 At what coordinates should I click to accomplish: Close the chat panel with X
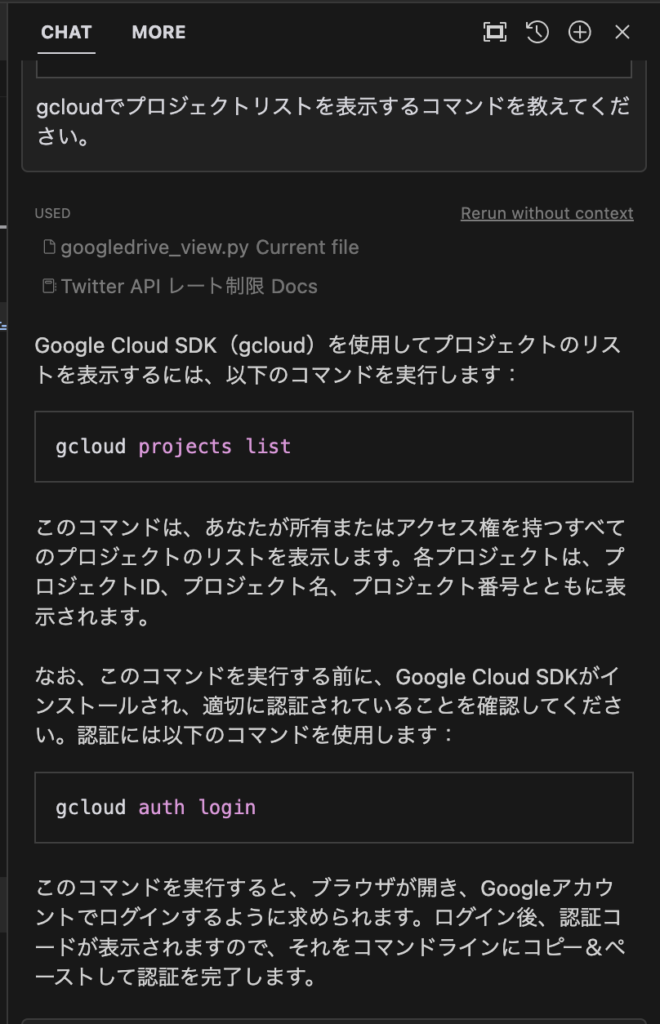[x=622, y=32]
